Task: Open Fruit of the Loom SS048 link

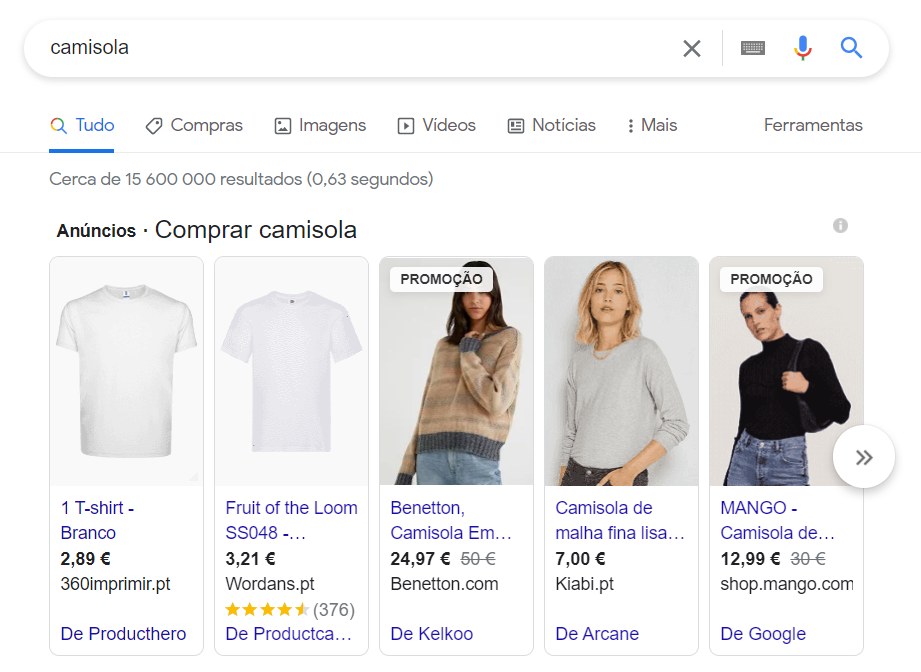Action: [x=291, y=520]
